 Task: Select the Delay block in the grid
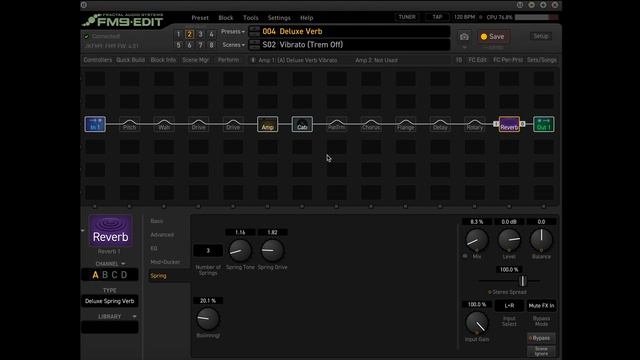[x=440, y=124]
